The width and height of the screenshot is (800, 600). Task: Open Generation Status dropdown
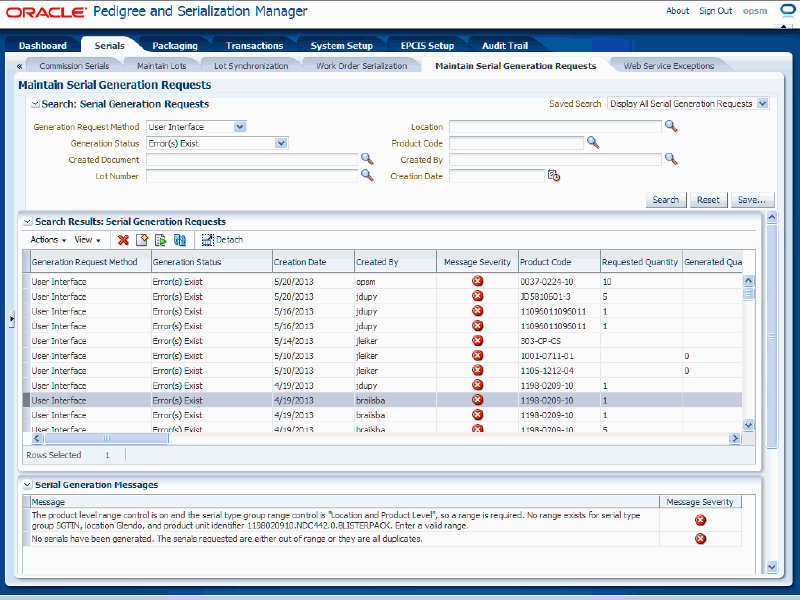pos(281,143)
